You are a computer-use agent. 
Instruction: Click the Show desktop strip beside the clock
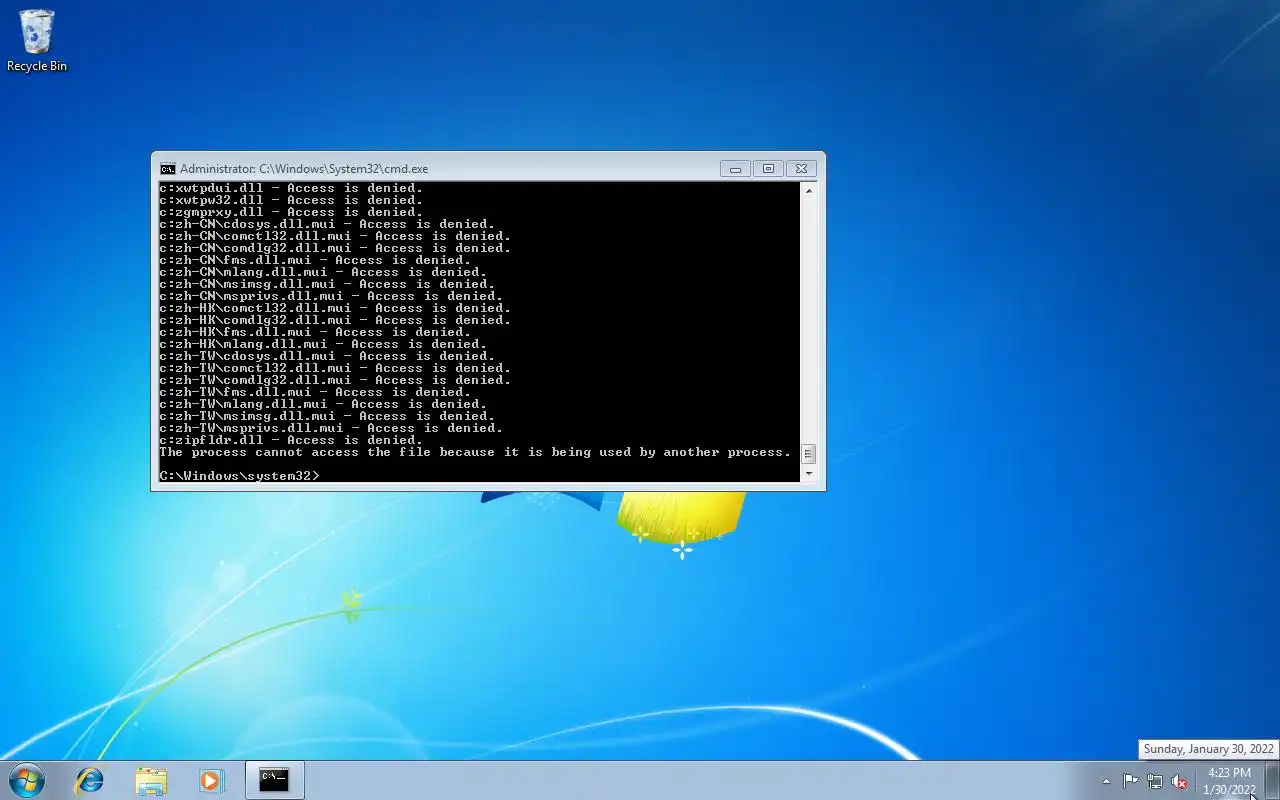(1272, 780)
